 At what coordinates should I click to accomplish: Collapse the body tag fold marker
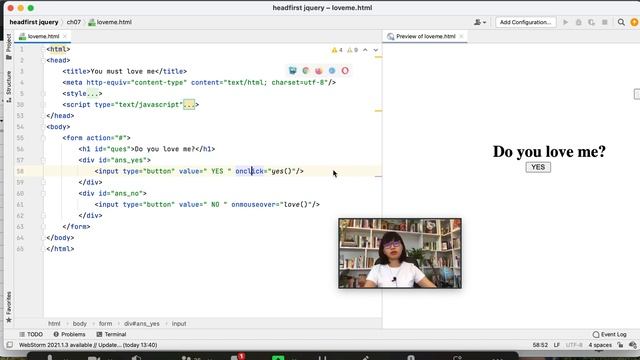point(43,127)
